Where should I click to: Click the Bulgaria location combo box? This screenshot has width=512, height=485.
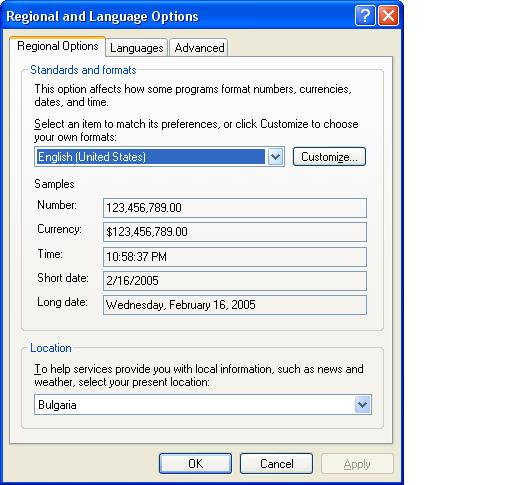pos(203,405)
